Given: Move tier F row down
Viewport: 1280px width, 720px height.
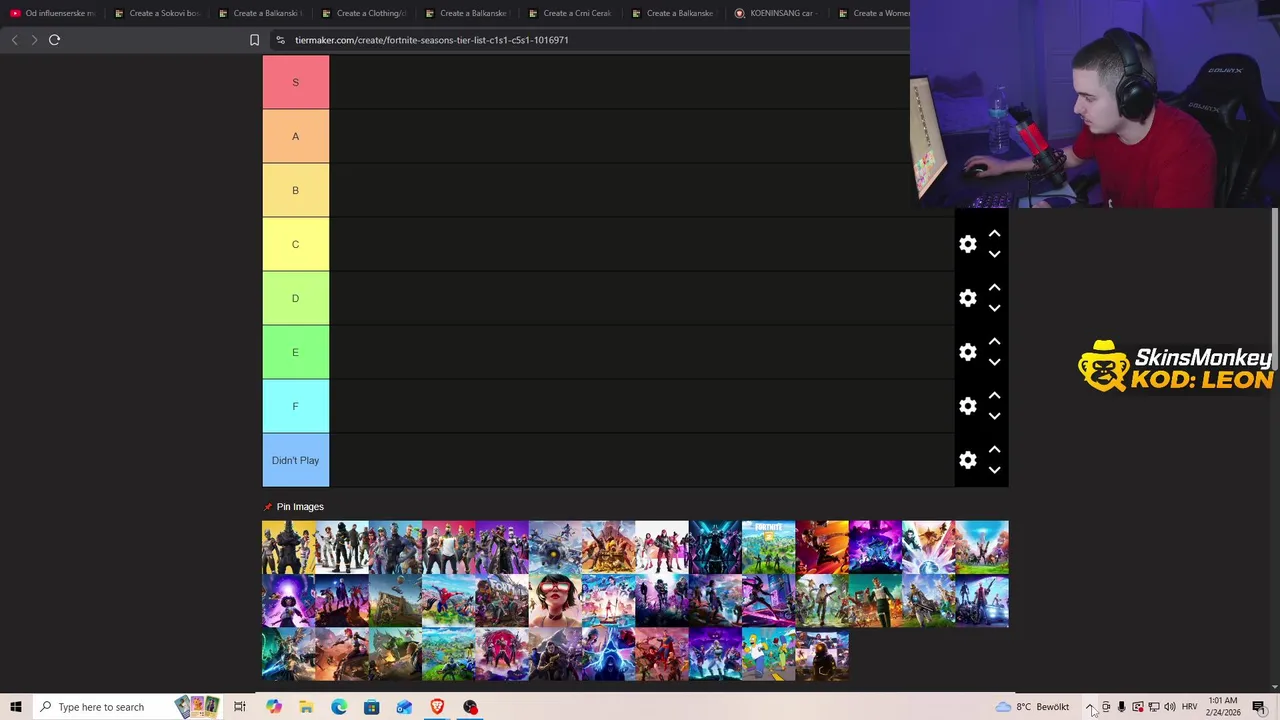Looking at the screenshot, I should click(994, 416).
